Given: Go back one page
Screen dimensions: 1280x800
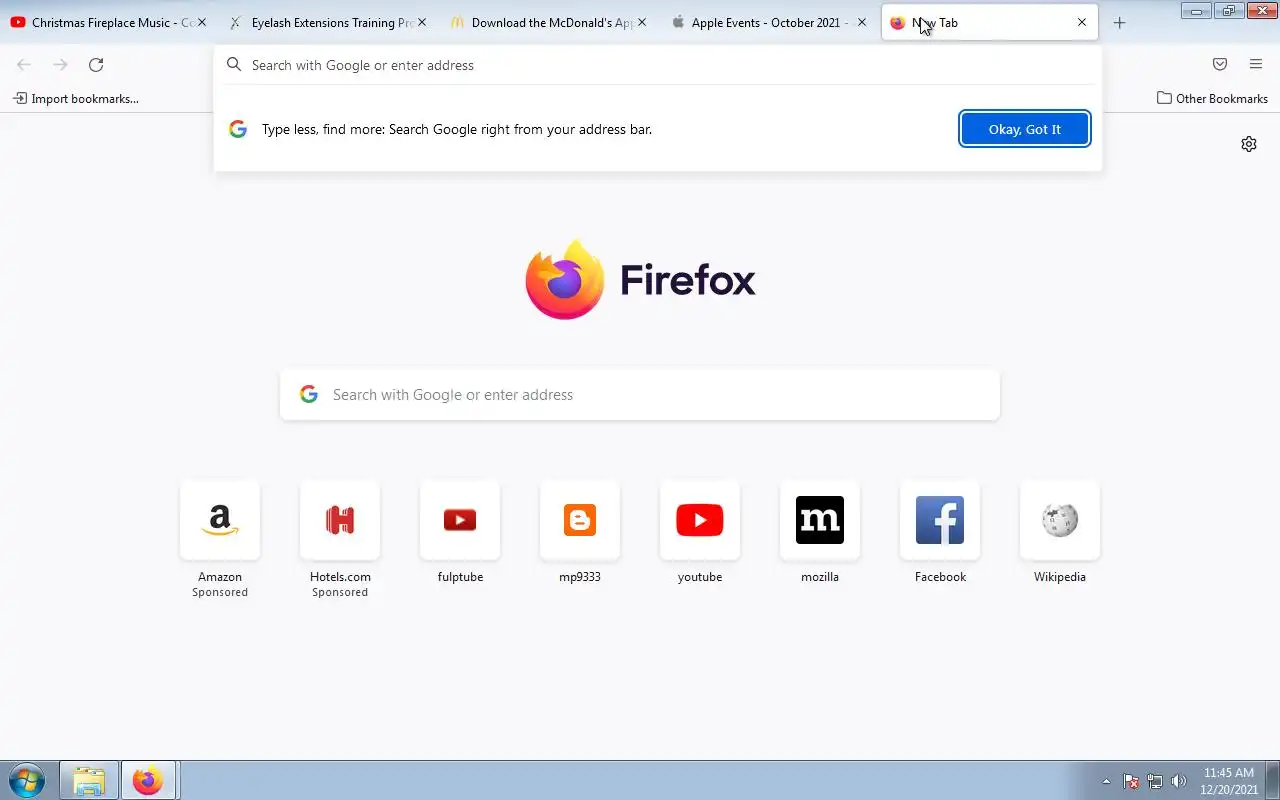Looking at the screenshot, I should click(24, 64).
